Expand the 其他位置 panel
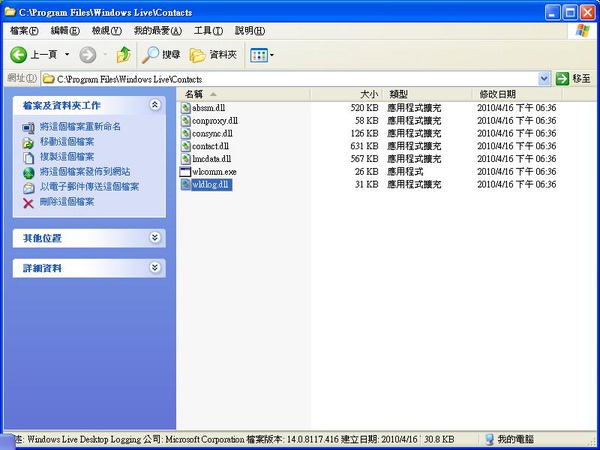 [155, 238]
